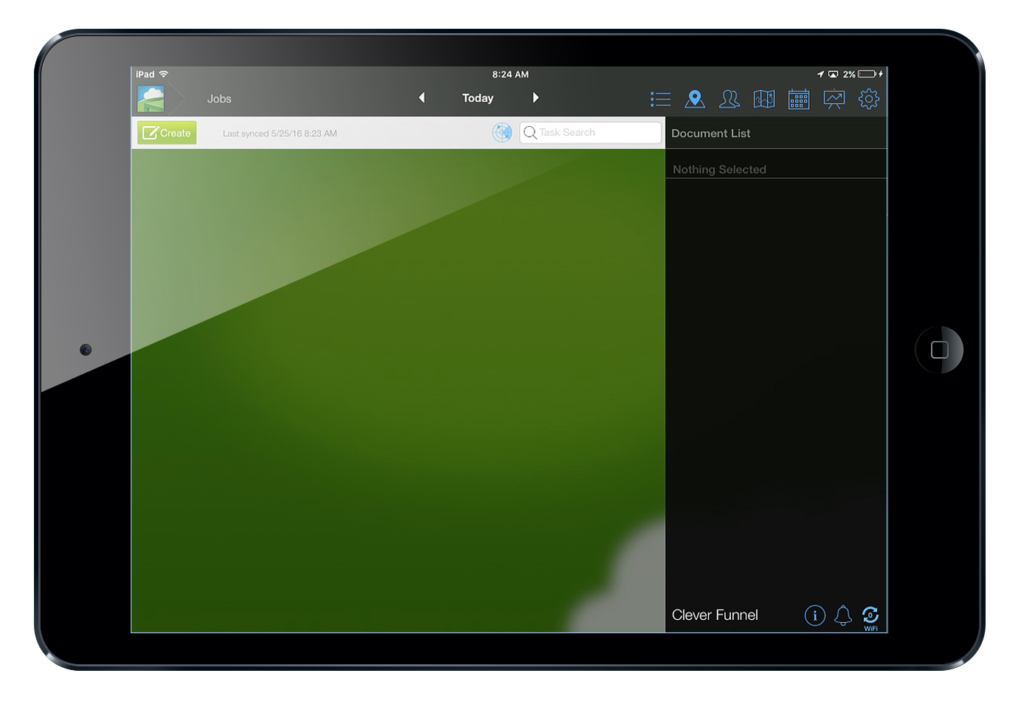1024x704 pixels.
Task: Open the people/contacts icon
Action: coord(729,99)
